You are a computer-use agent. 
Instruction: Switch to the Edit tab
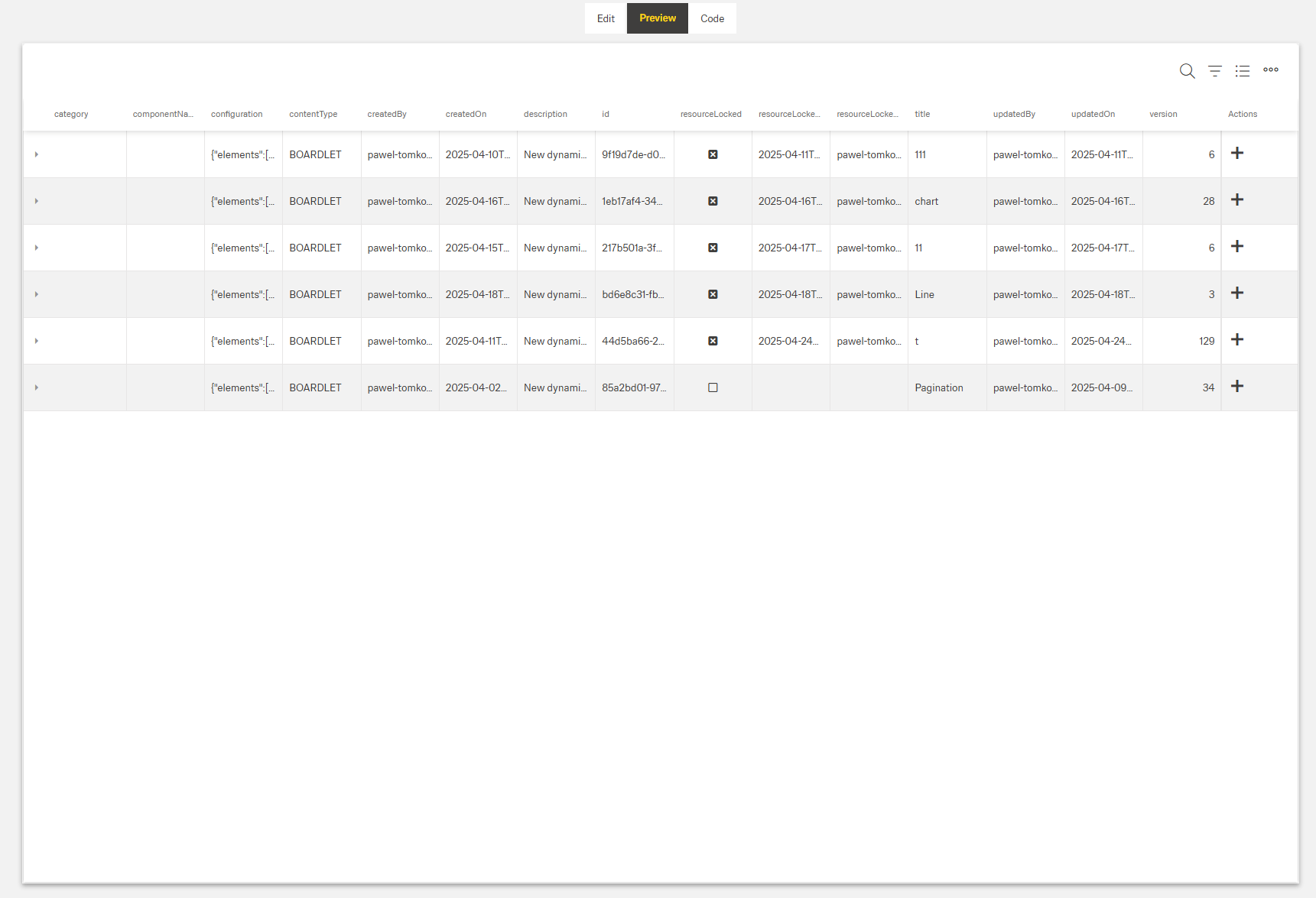pos(605,18)
